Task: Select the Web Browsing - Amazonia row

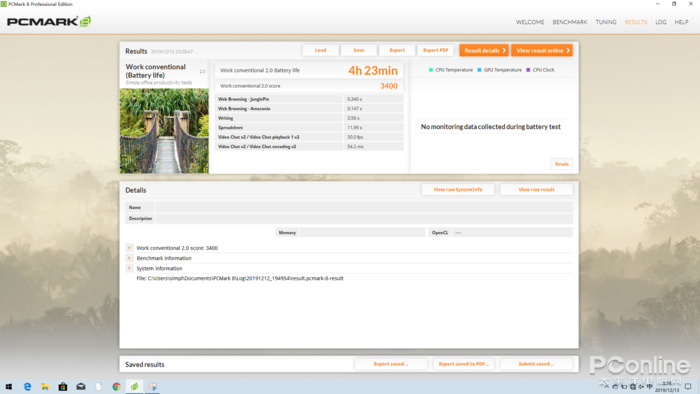Action: [309, 108]
